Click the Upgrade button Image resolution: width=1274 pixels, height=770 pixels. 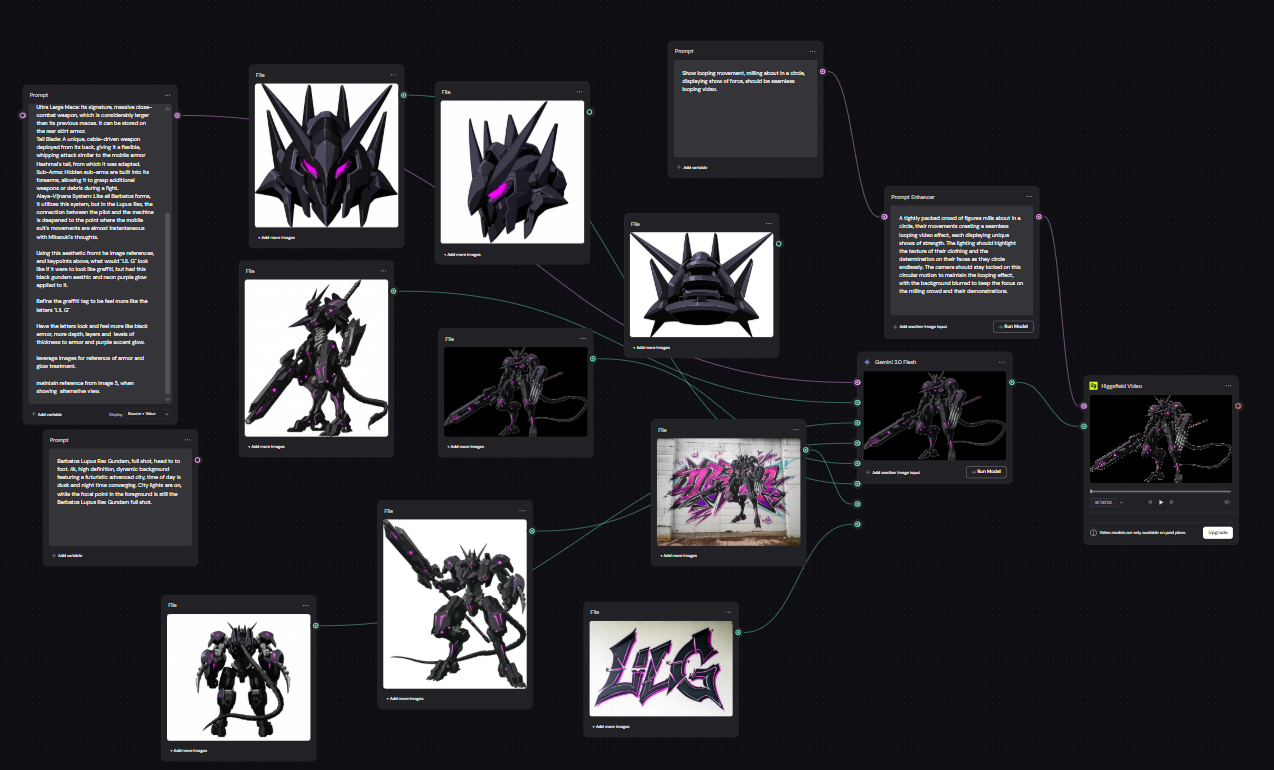[1218, 533]
